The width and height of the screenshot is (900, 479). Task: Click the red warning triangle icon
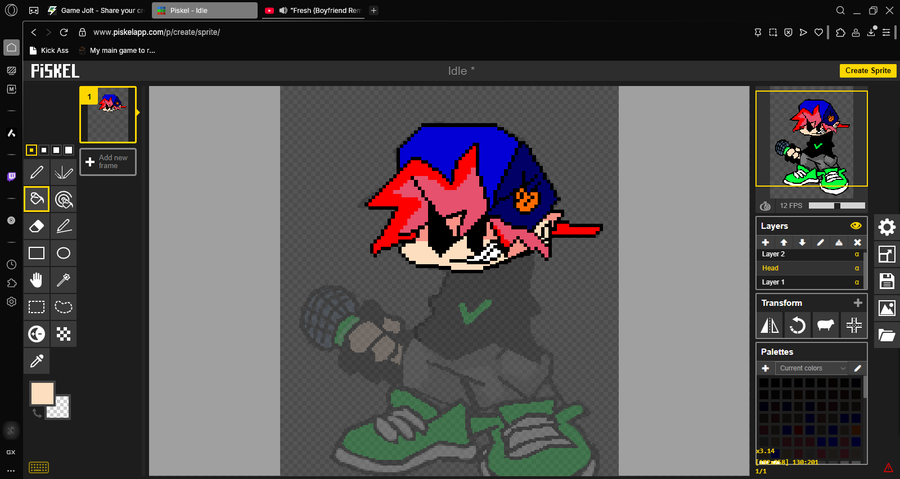coord(889,468)
